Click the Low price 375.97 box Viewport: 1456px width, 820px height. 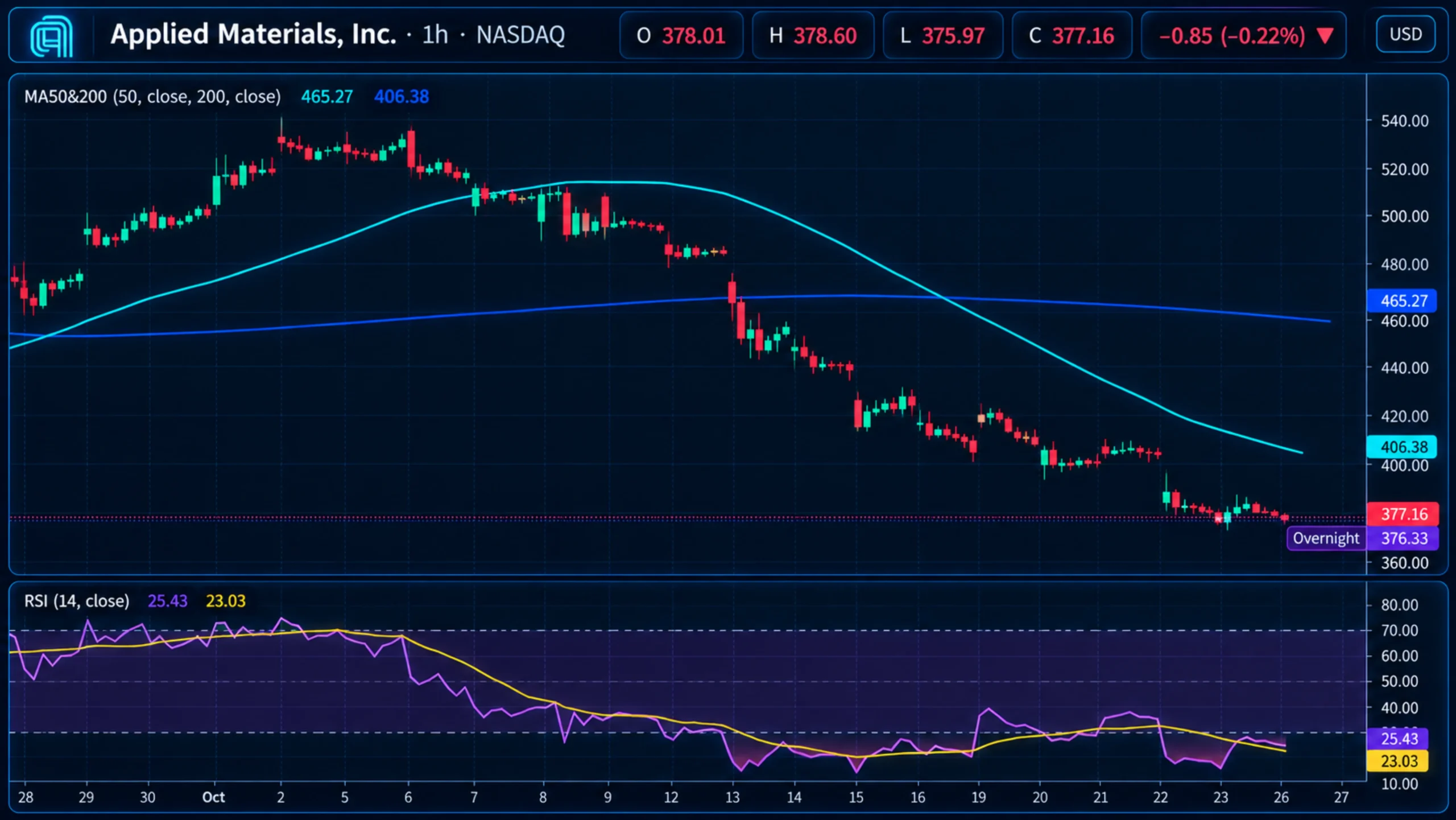click(943, 35)
